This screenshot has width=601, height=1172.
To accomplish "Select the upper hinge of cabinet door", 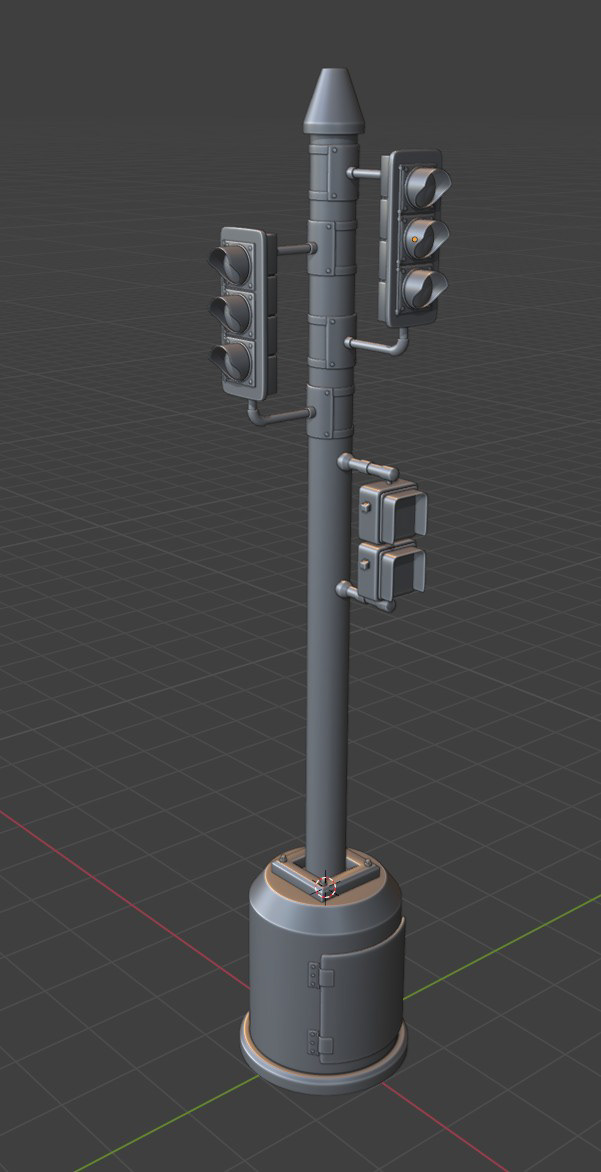I will pos(319,975).
